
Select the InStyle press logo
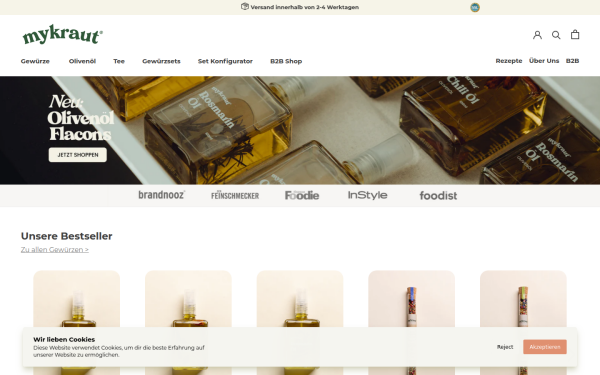pos(367,195)
